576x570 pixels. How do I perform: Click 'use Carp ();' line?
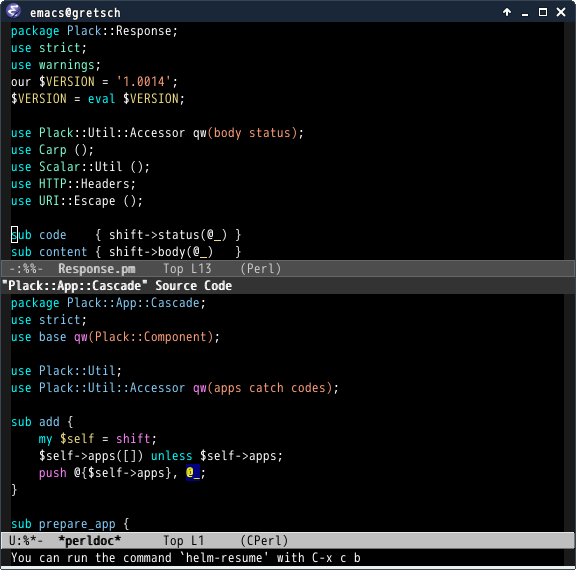pyautogui.click(x=53, y=150)
